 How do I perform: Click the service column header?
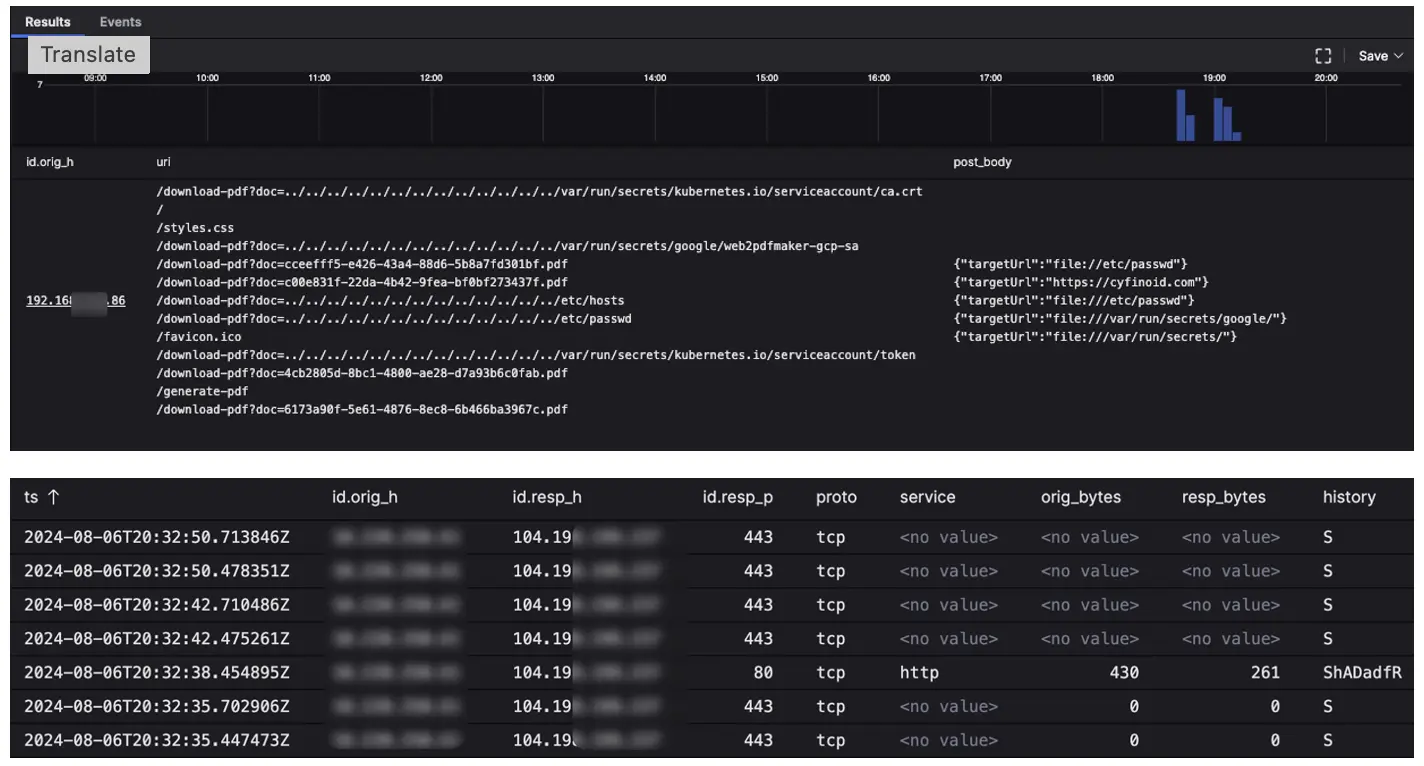click(927, 497)
